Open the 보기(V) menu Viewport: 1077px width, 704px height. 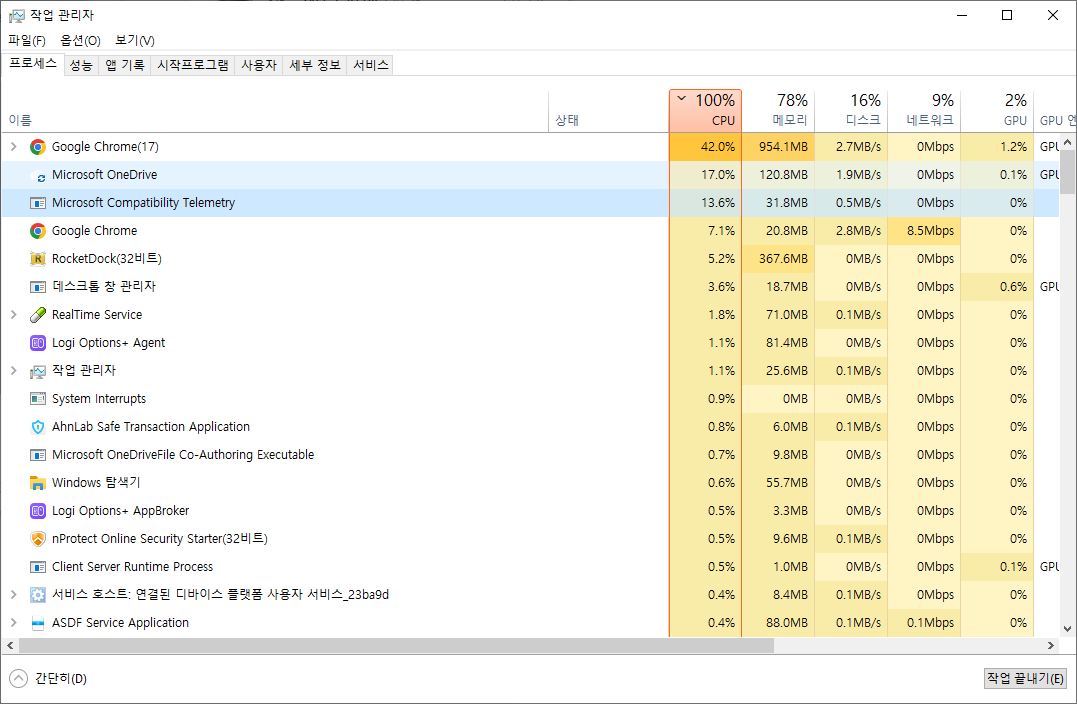coord(135,41)
